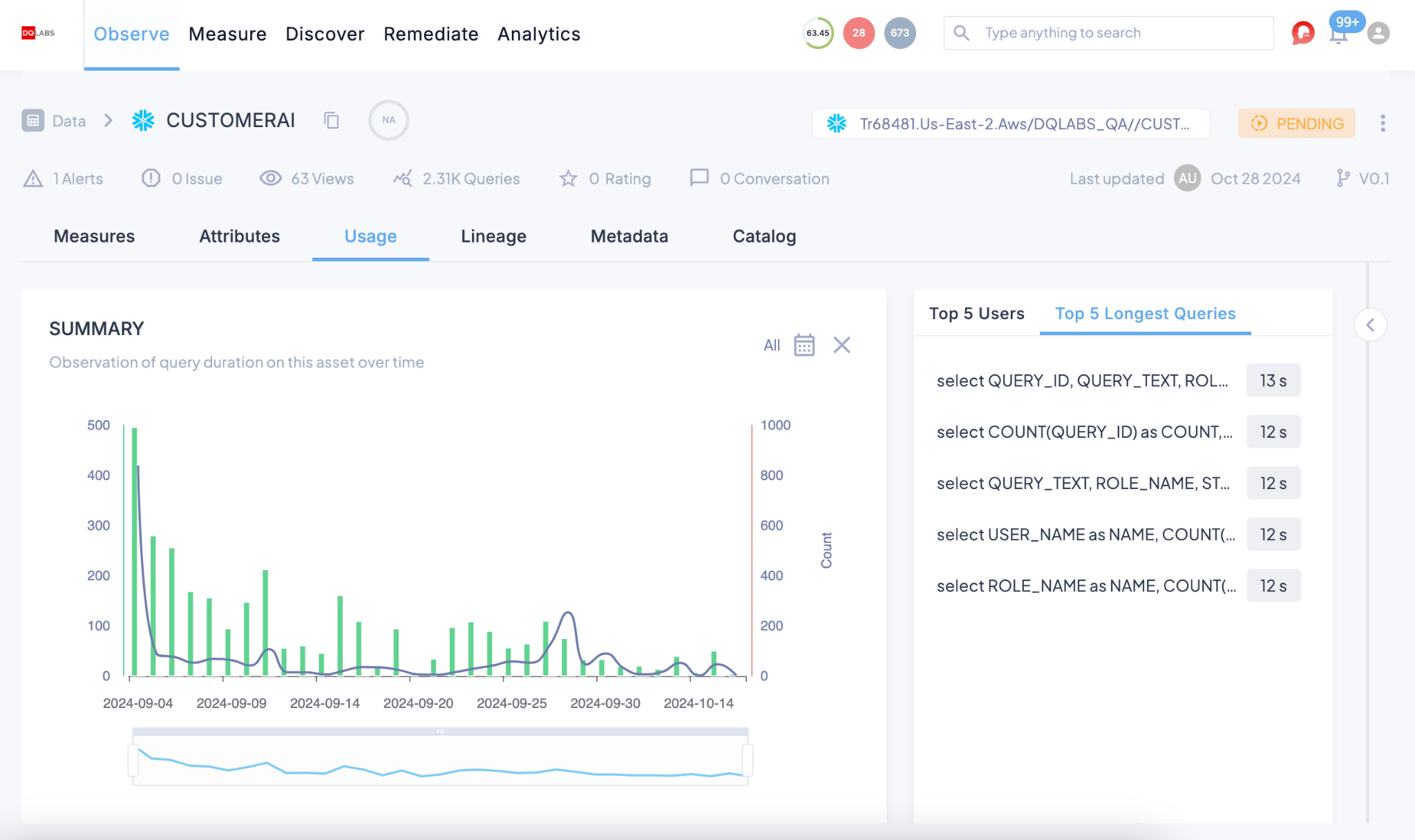Click the 2.31K Queries text

471,179
